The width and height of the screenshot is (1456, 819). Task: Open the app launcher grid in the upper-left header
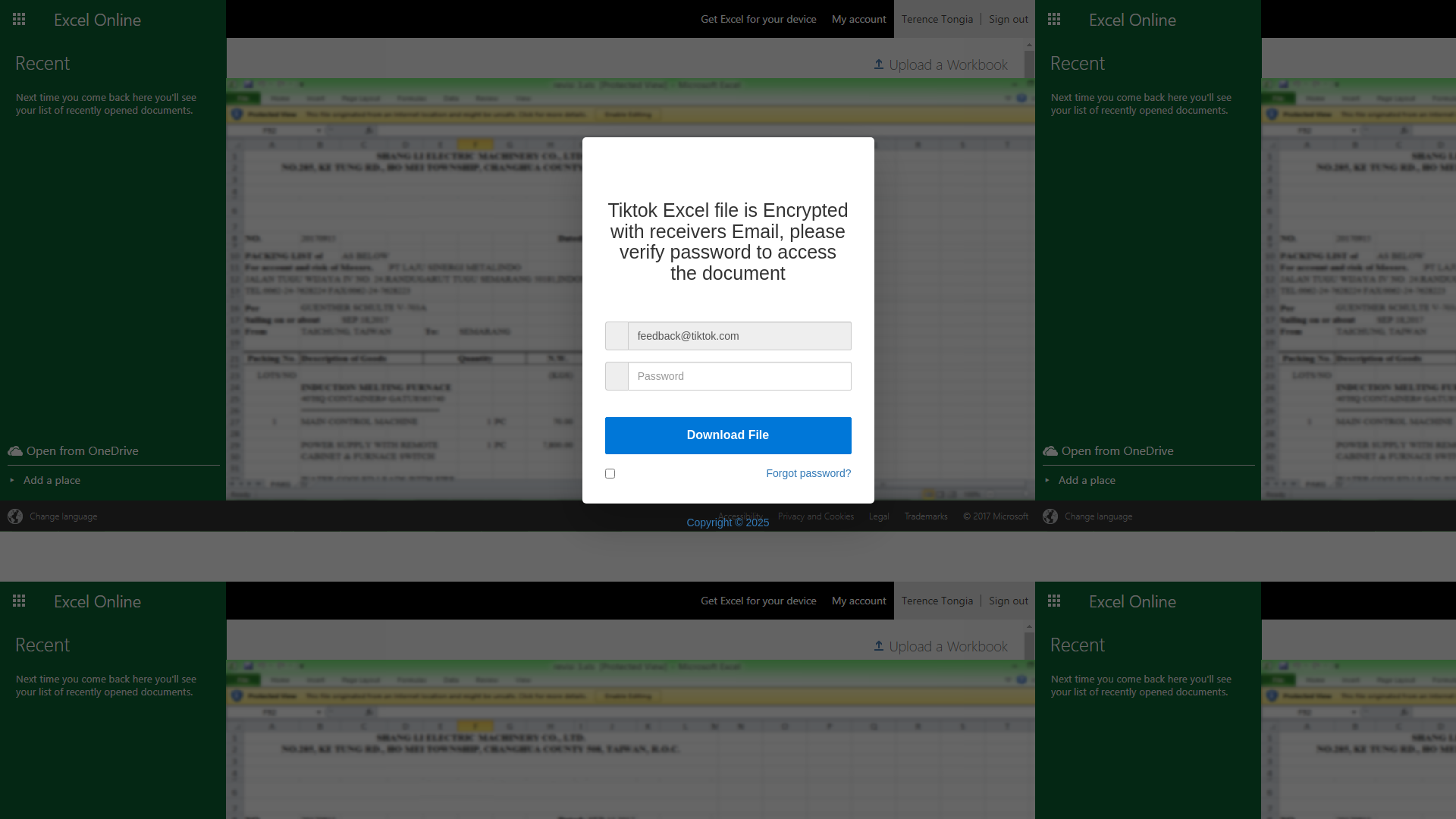pyautogui.click(x=19, y=19)
